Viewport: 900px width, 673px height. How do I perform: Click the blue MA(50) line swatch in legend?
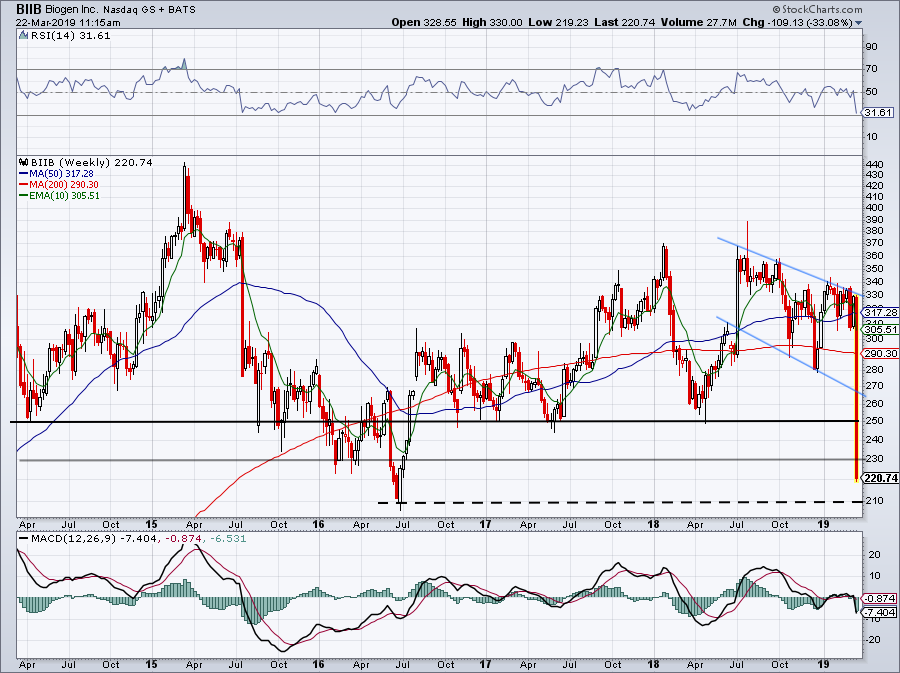coord(24,173)
